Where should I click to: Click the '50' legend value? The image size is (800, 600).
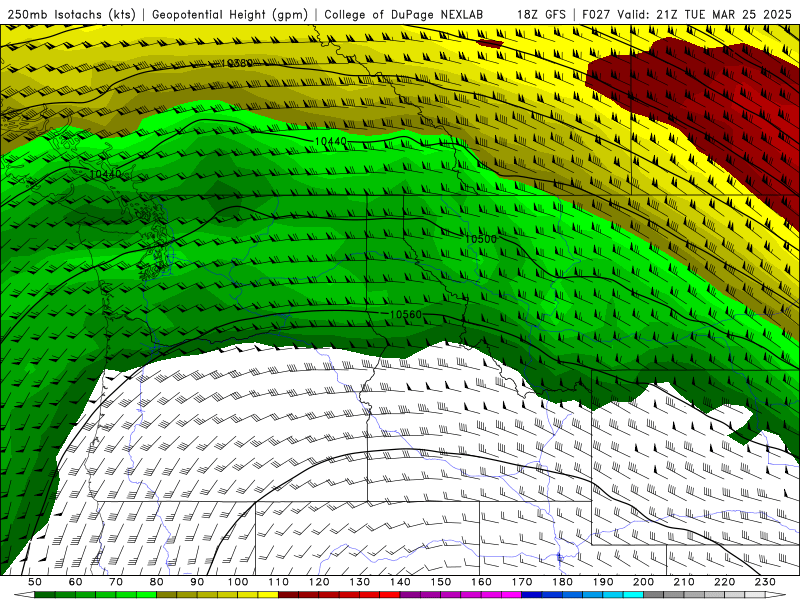(x=35, y=582)
